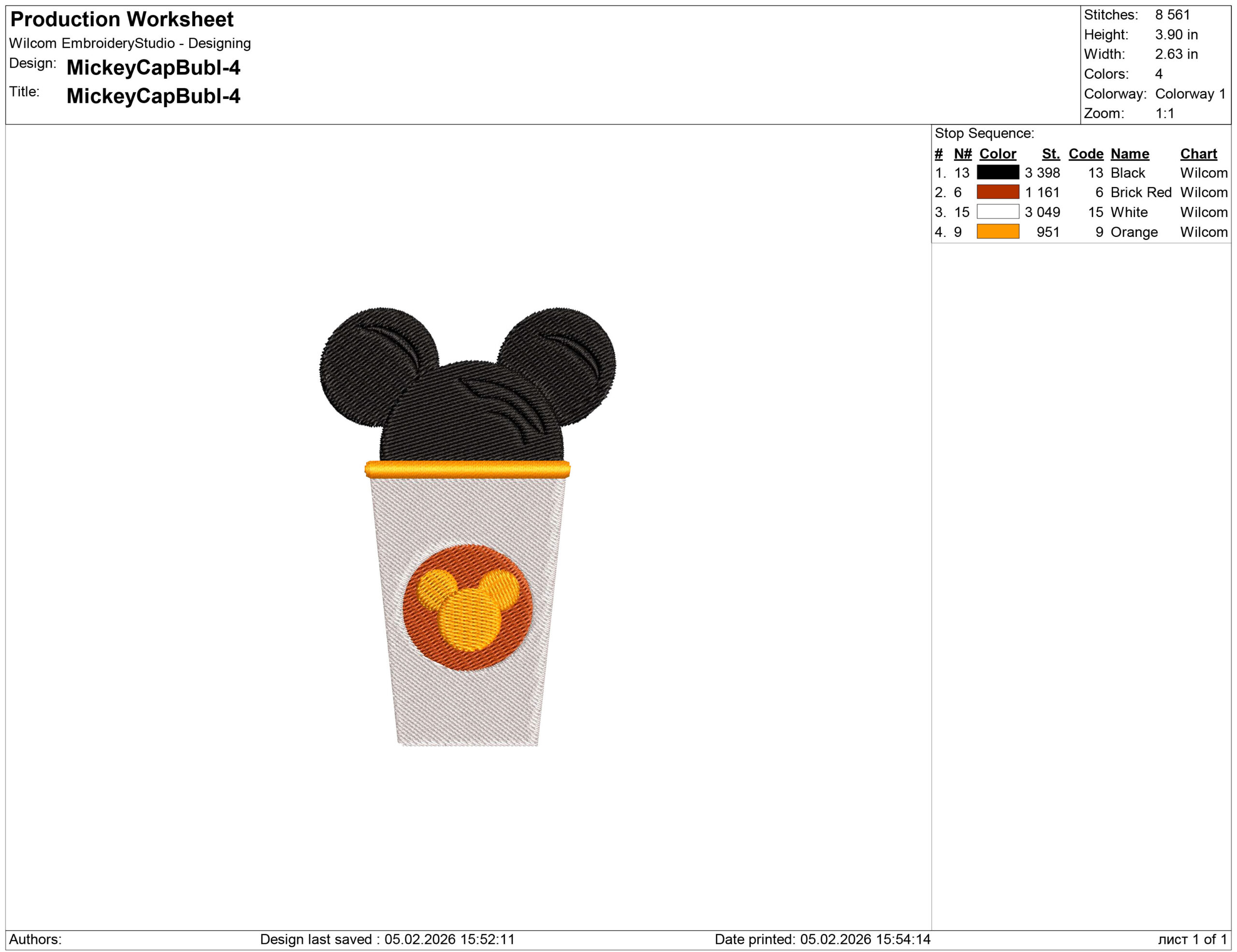Click the 'Chart' column header
Screen dimensions: 1237x952
1198,154
